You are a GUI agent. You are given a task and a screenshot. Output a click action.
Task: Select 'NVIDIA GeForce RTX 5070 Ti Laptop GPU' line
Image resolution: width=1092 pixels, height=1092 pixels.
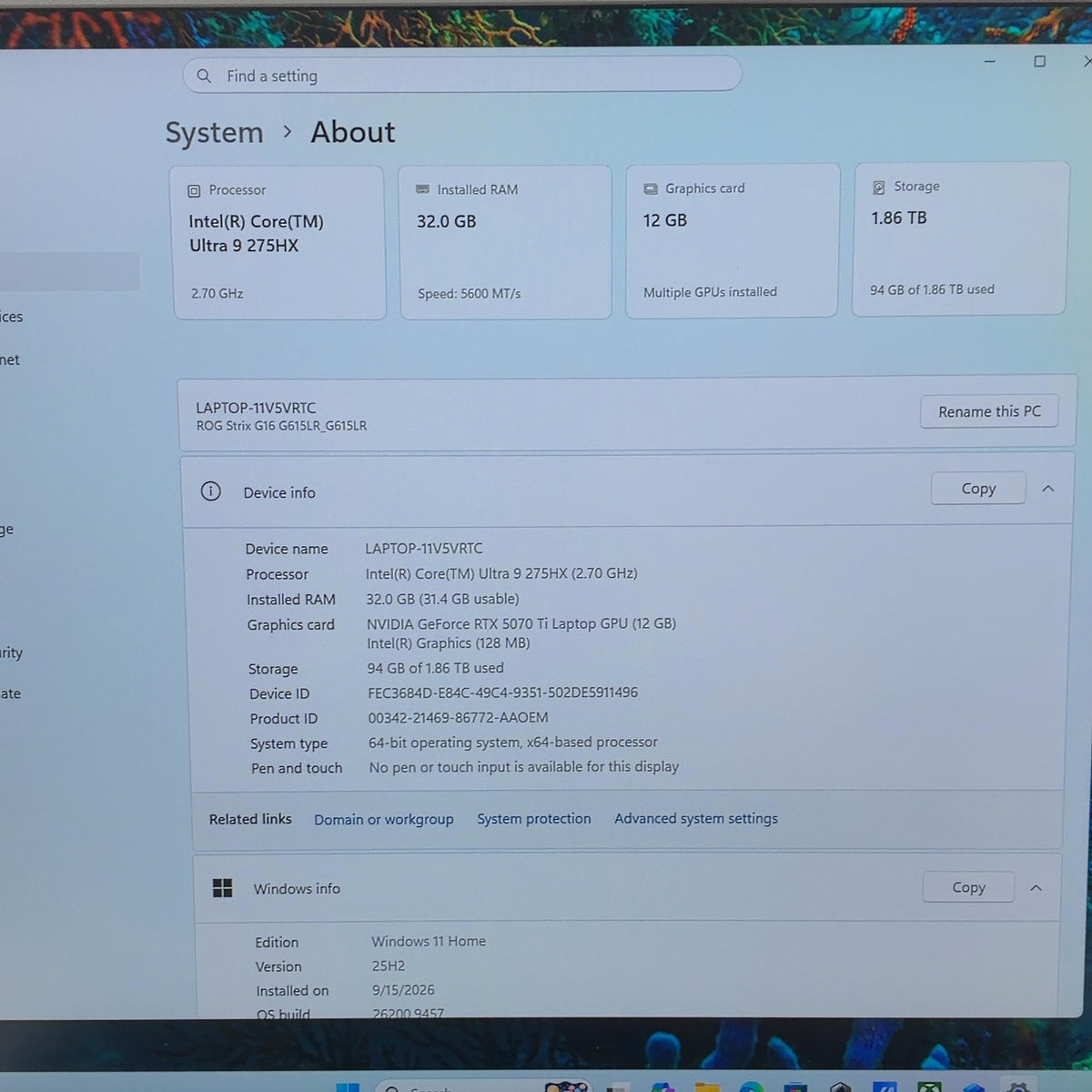coord(521,623)
